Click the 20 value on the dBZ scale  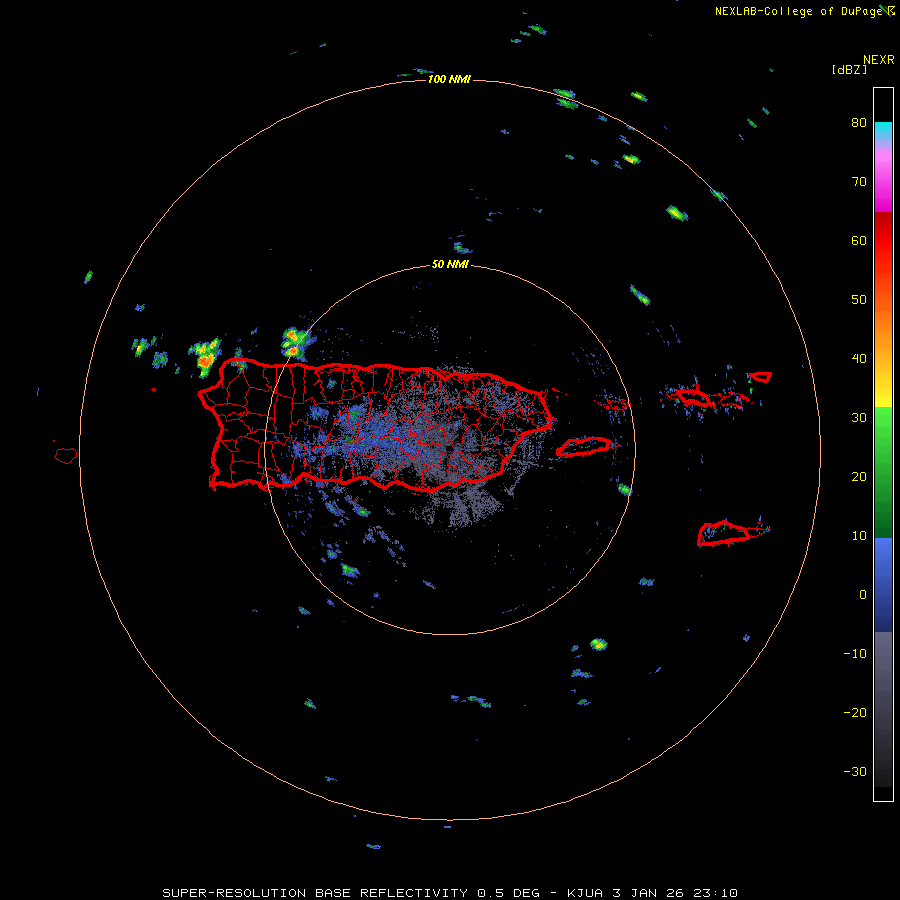pos(859,476)
